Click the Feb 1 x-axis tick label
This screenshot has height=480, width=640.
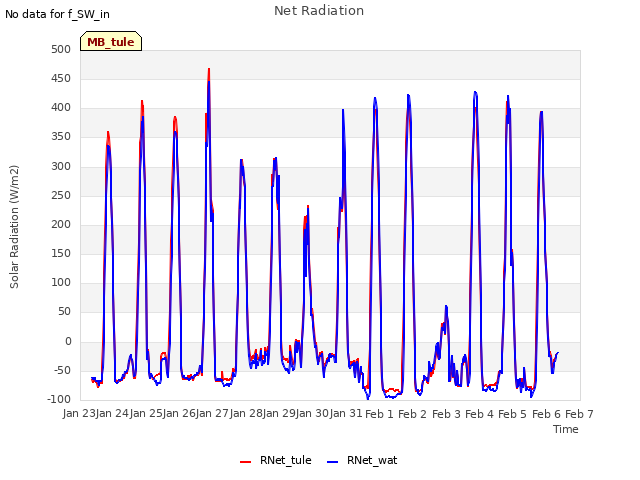379,414
